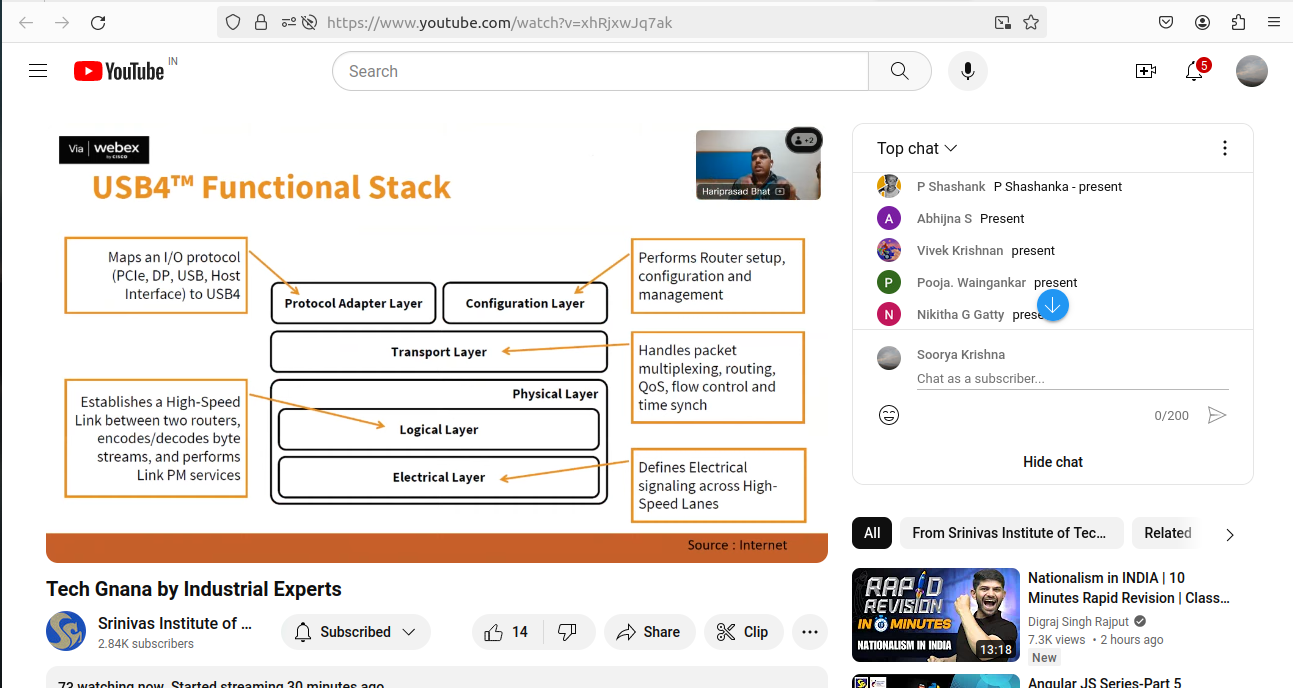Hide the live chat panel
The image size is (1293, 688).
click(x=1052, y=462)
